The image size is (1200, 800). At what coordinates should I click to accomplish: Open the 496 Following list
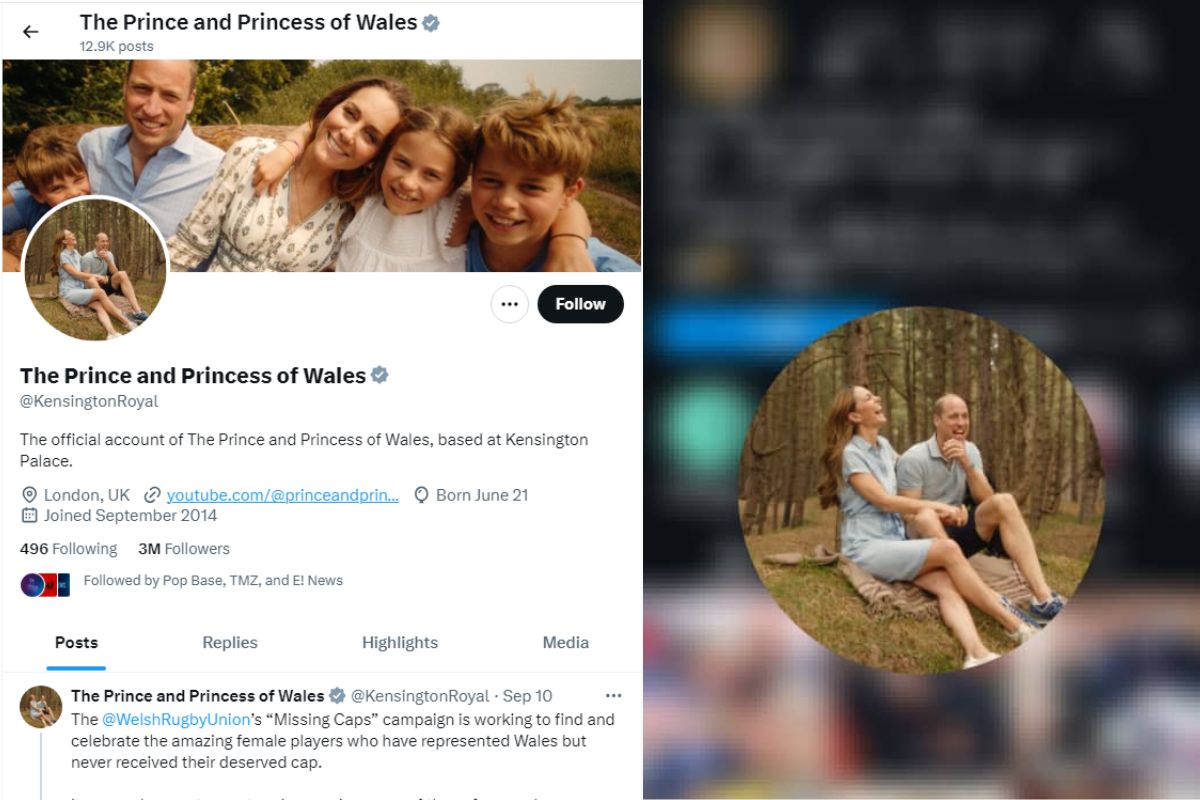coord(68,549)
